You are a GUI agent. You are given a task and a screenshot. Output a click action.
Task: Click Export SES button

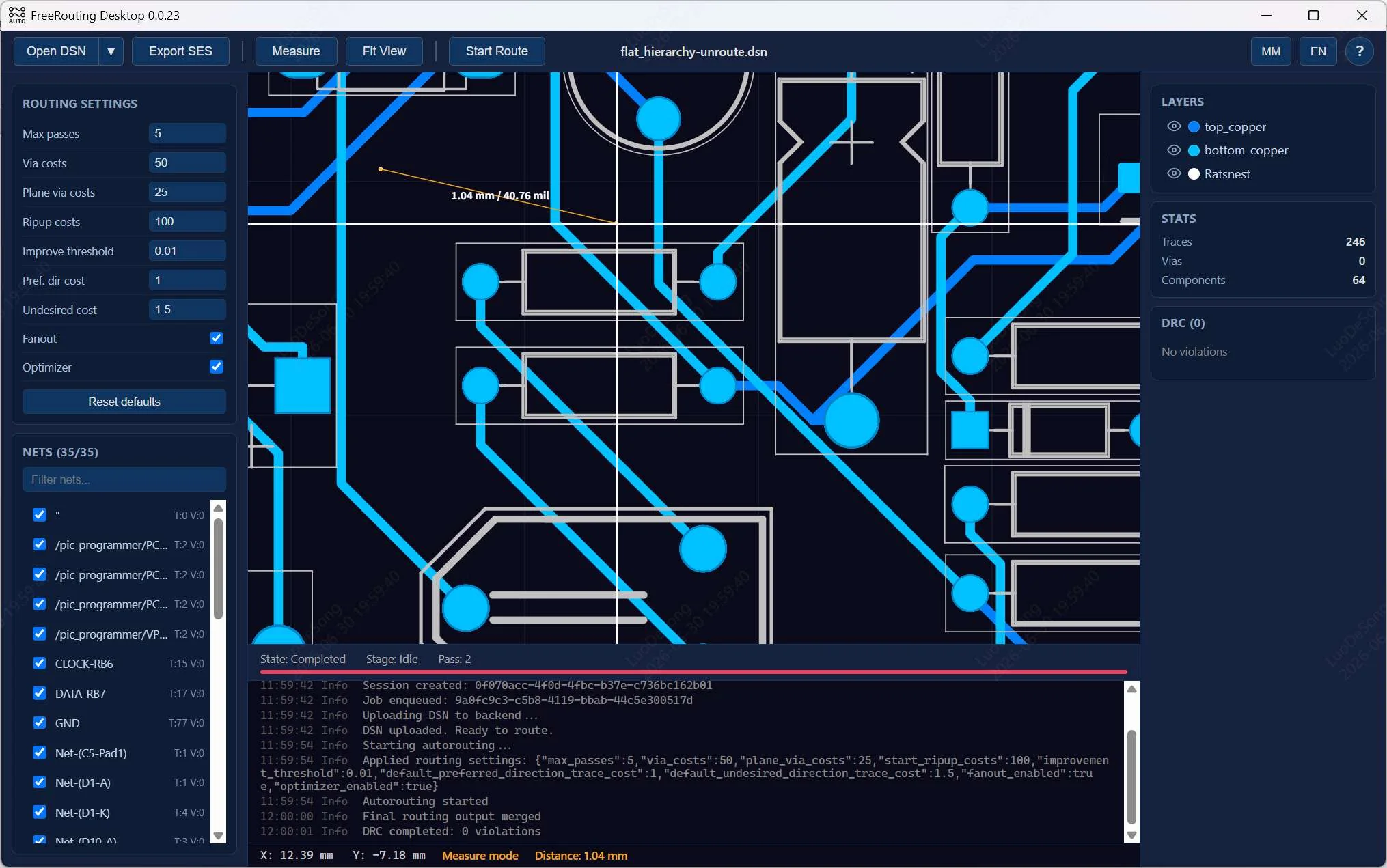[180, 51]
